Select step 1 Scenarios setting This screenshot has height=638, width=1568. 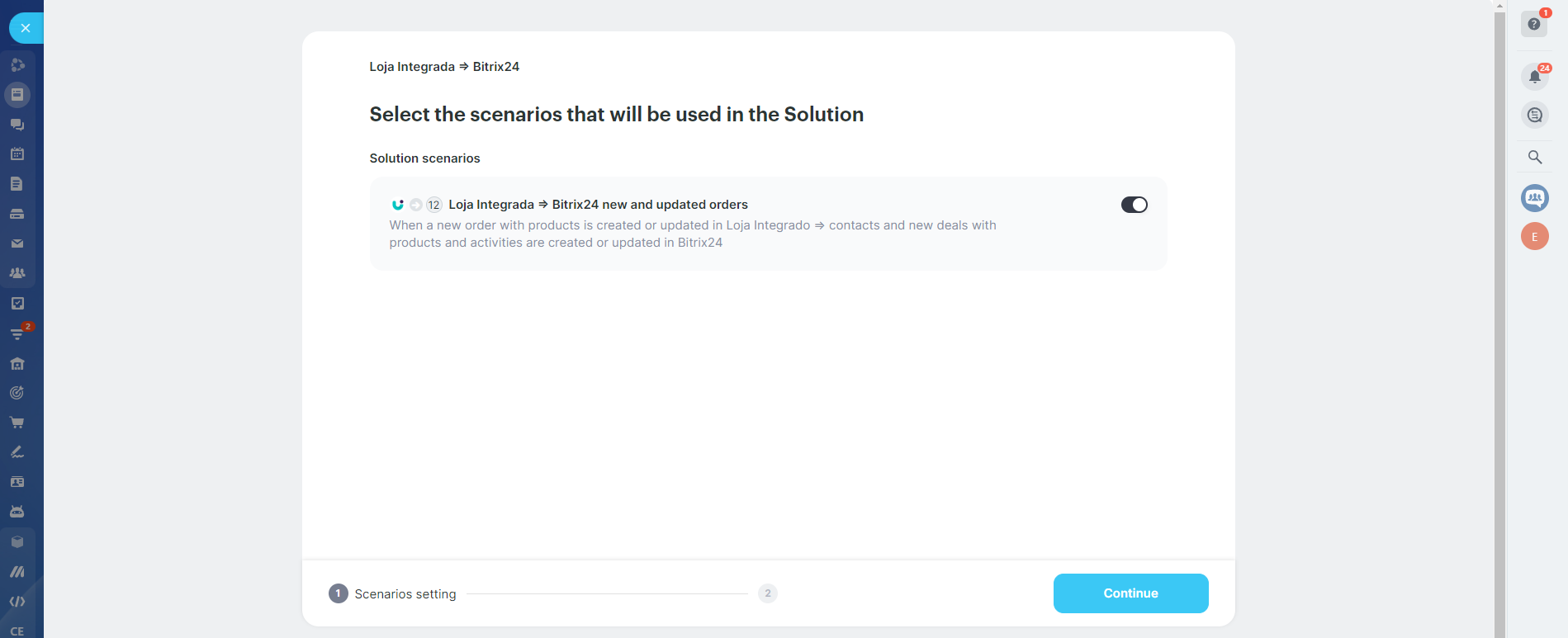pos(392,593)
